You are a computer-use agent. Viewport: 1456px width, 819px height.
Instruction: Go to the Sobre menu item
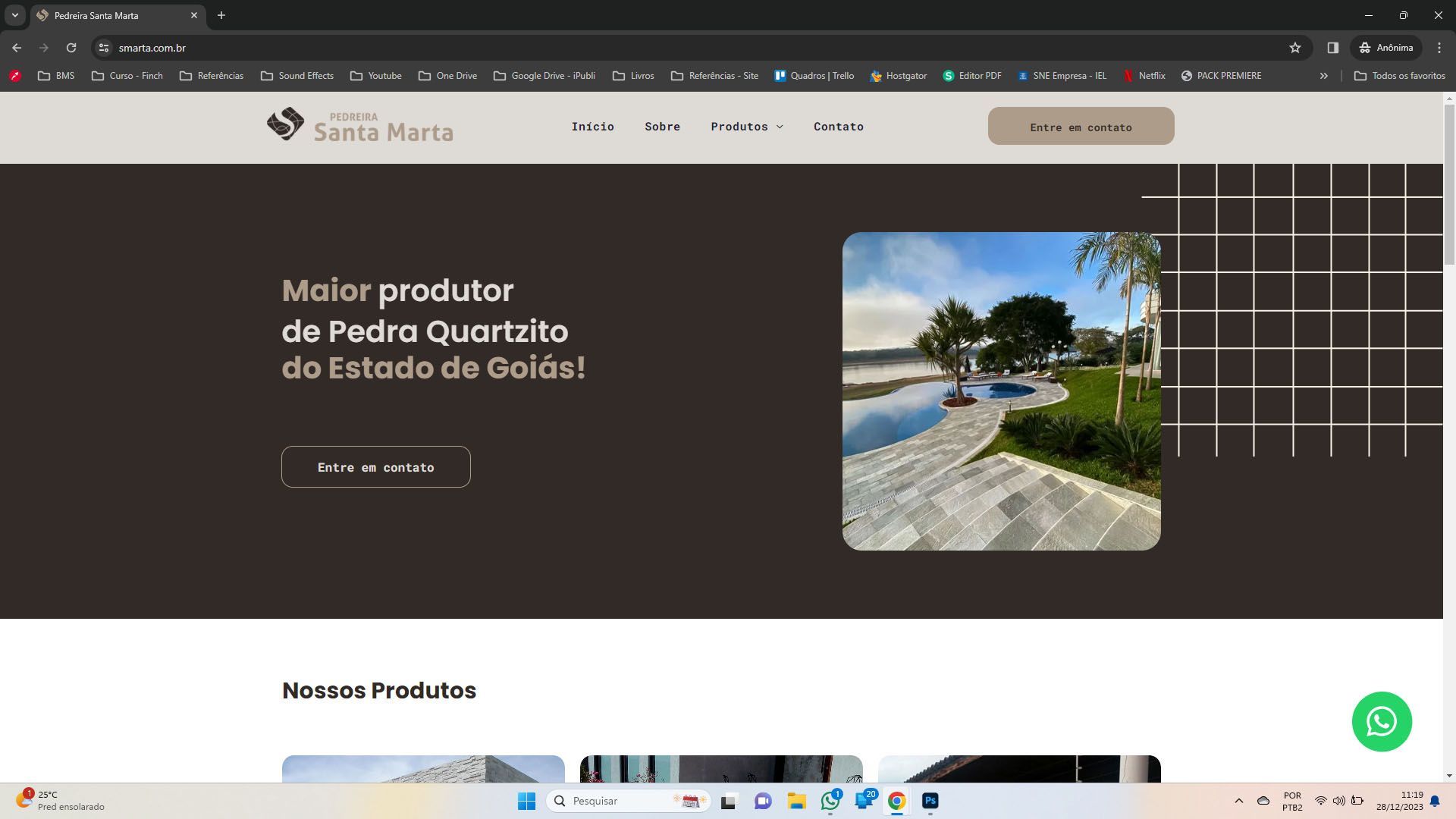662,127
